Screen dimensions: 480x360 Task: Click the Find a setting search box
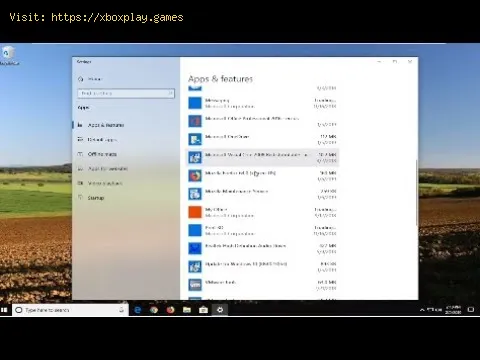coord(126,93)
